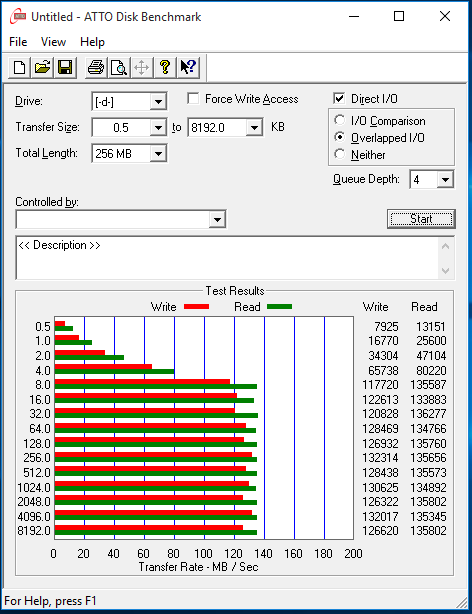Uncheck the Direct I/O checkbox

coord(339,99)
